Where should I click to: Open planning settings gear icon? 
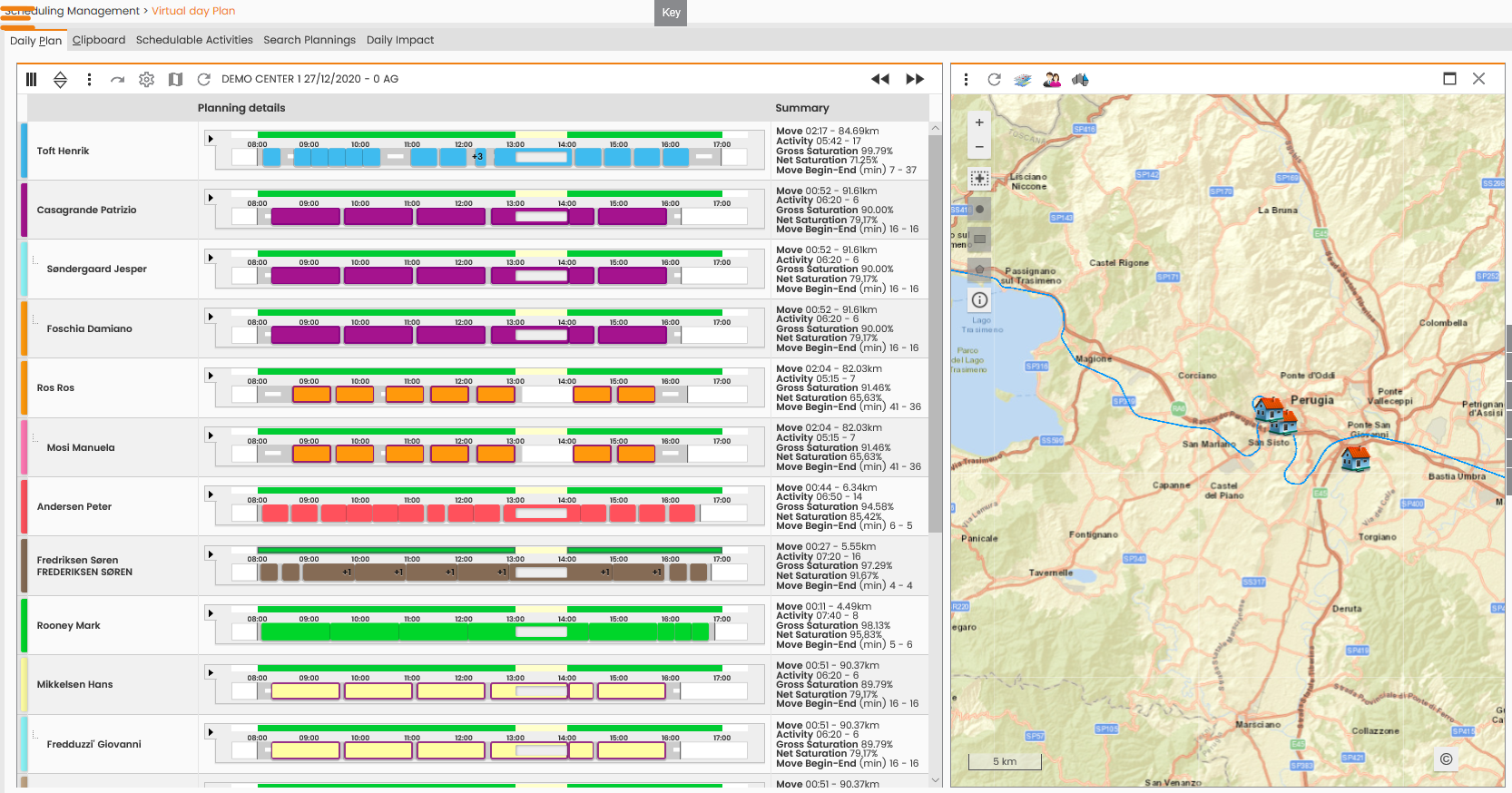coord(146,79)
